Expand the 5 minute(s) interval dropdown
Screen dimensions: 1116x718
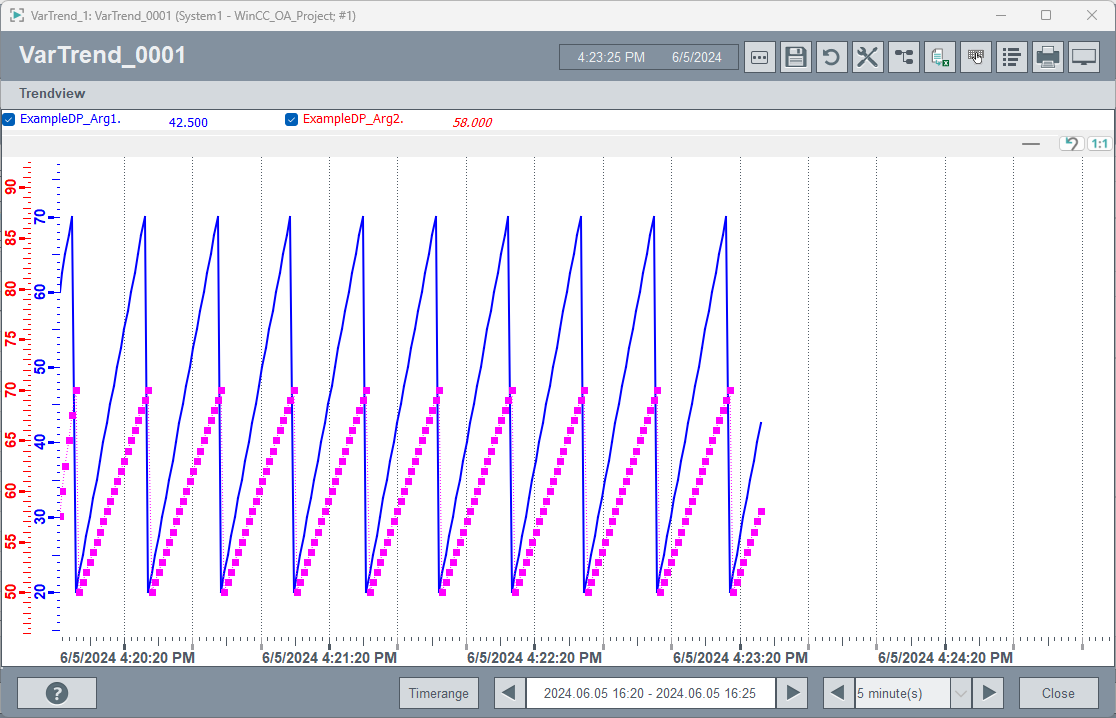tap(960, 693)
